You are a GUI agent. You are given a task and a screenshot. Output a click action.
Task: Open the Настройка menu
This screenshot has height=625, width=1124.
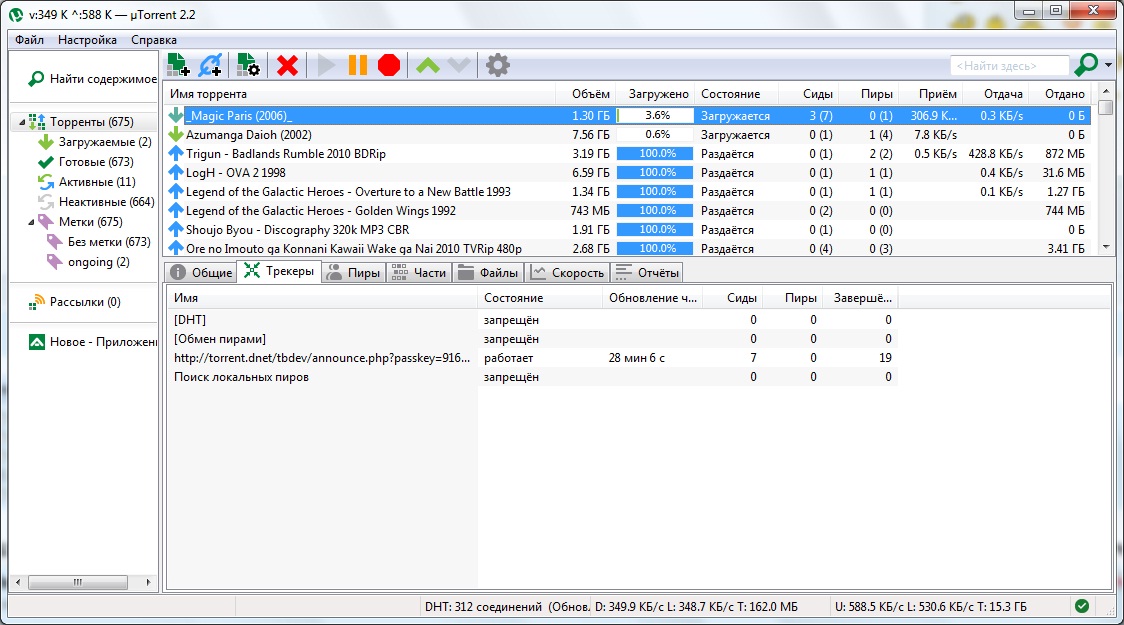pyautogui.click(x=87, y=40)
